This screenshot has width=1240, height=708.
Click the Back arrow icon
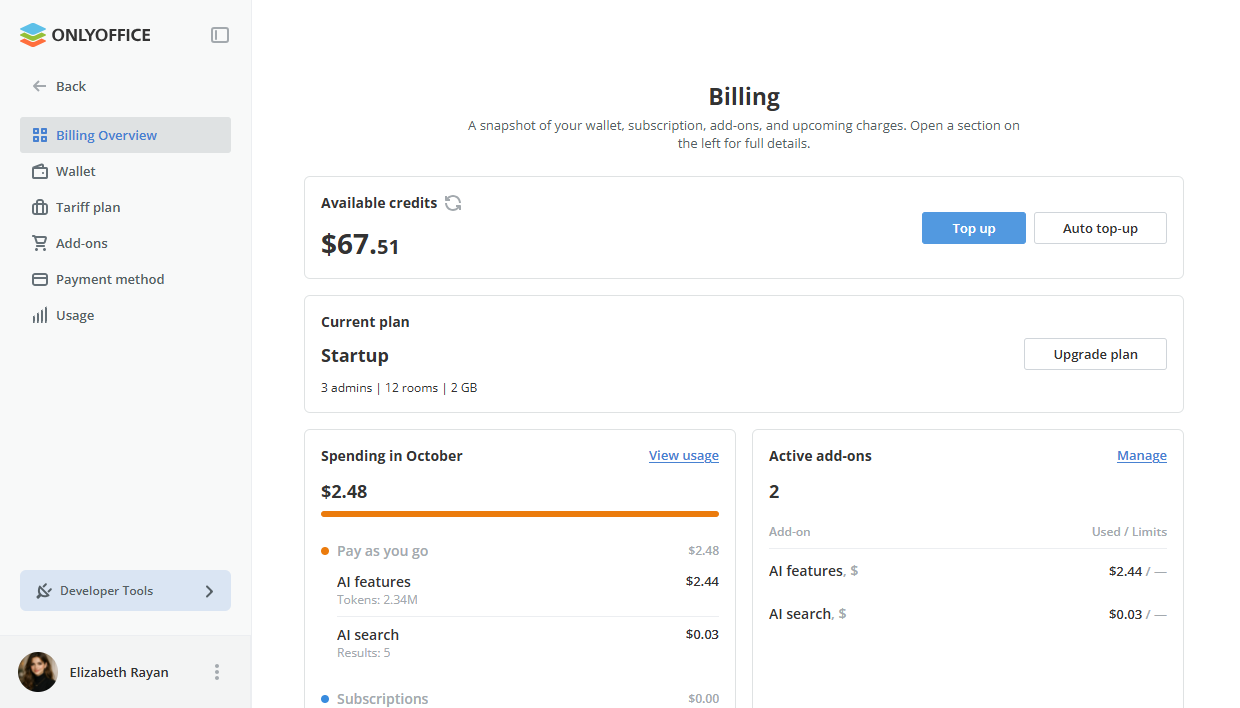point(40,86)
